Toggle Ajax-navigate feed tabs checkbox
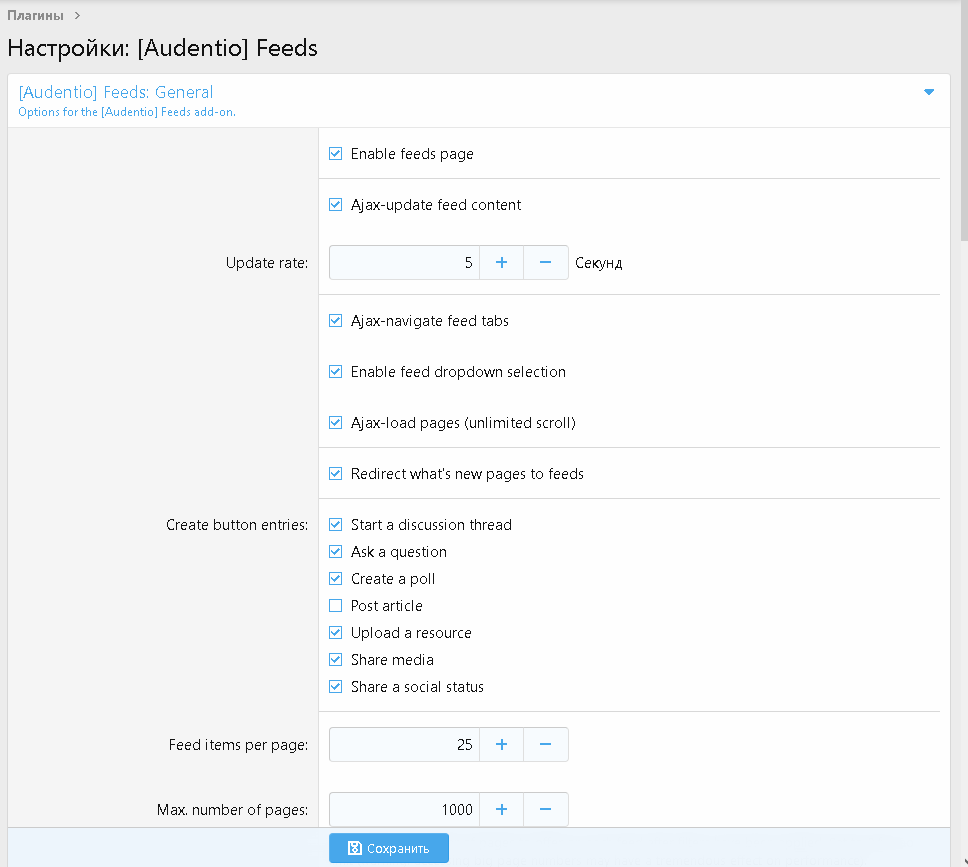 [x=335, y=320]
